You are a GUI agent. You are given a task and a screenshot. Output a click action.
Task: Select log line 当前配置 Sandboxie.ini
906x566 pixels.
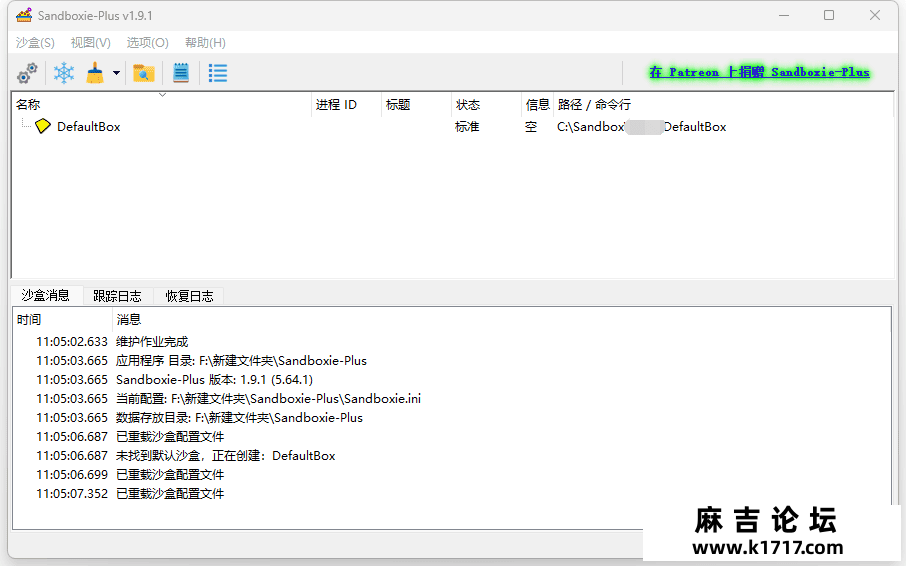coord(268,399)
